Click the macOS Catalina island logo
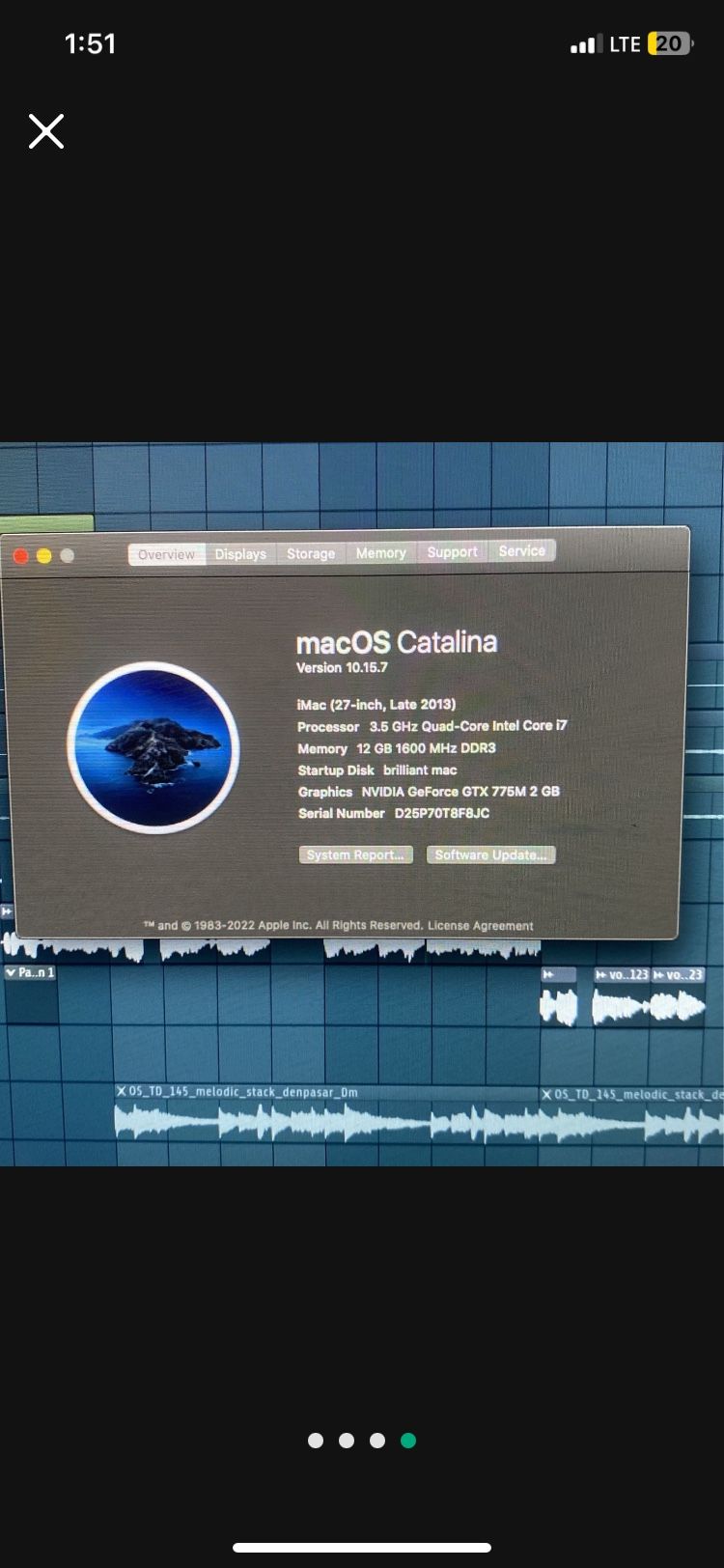 (x=153, y=746)
